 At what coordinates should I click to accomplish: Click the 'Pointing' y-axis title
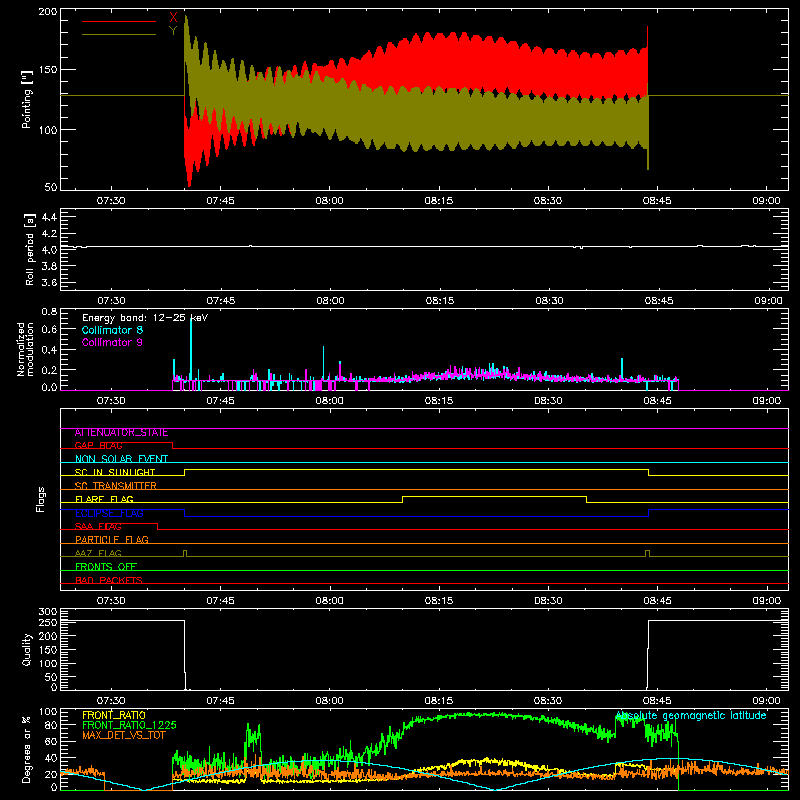27,99
